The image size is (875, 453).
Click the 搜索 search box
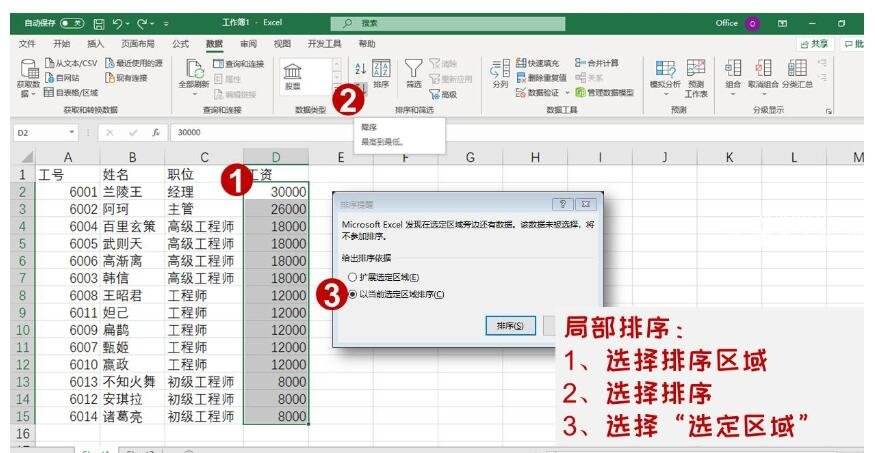click(448, 23)
